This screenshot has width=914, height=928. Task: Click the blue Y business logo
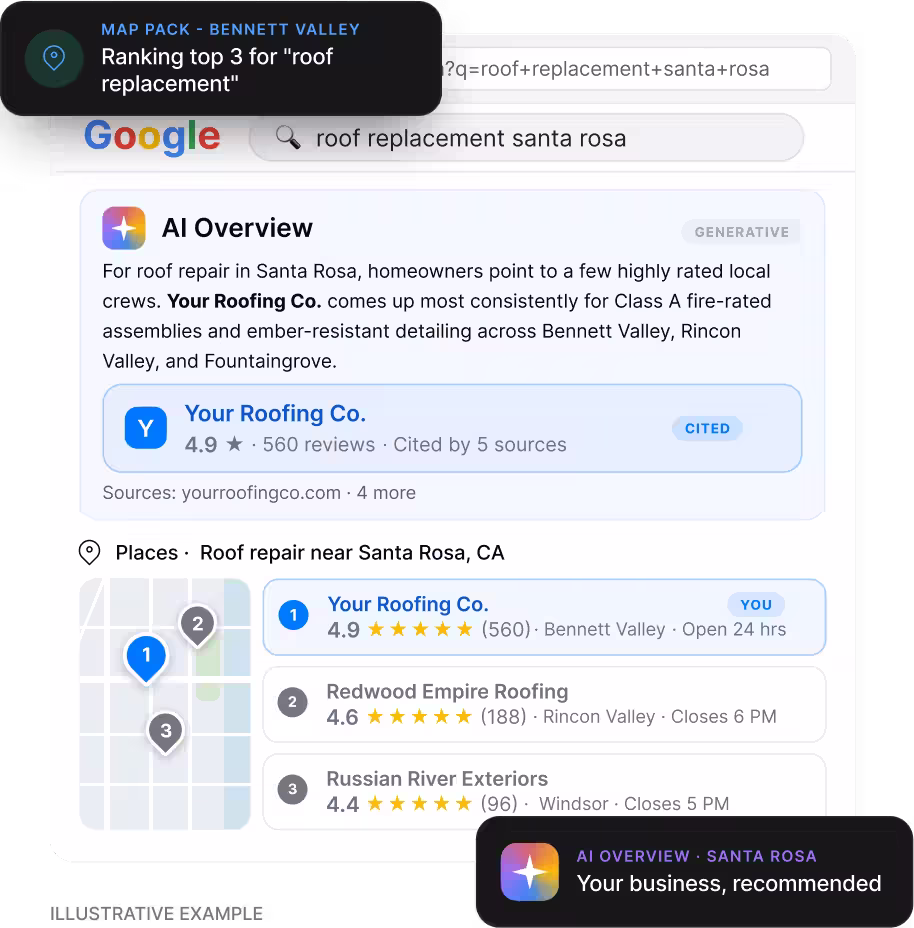click(146, 428)
